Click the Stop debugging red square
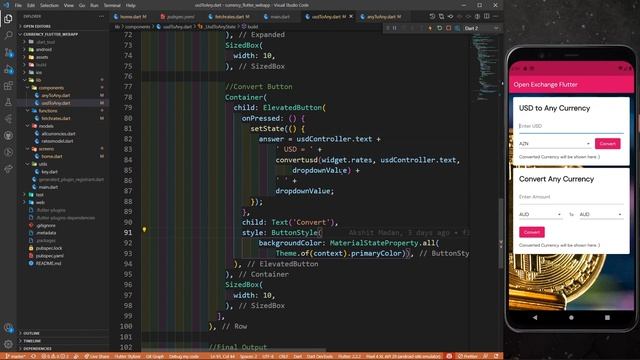The width and height of the screenshot is (640, 360). [448, 28]
